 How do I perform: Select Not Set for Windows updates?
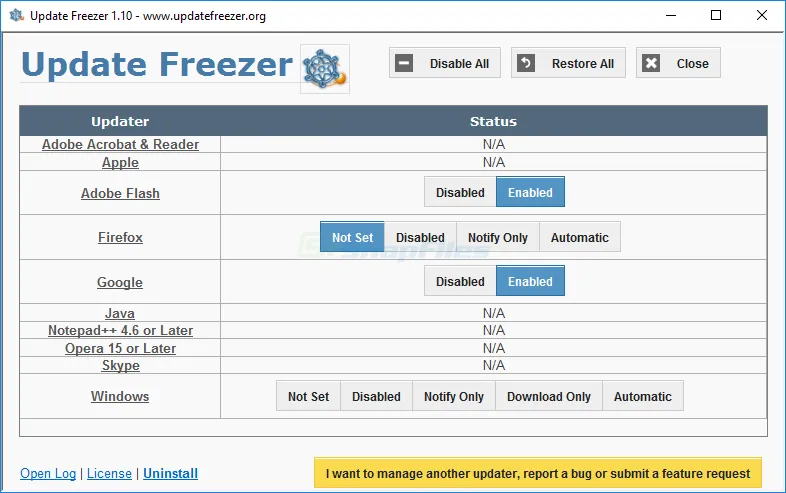tap(308, 396)
